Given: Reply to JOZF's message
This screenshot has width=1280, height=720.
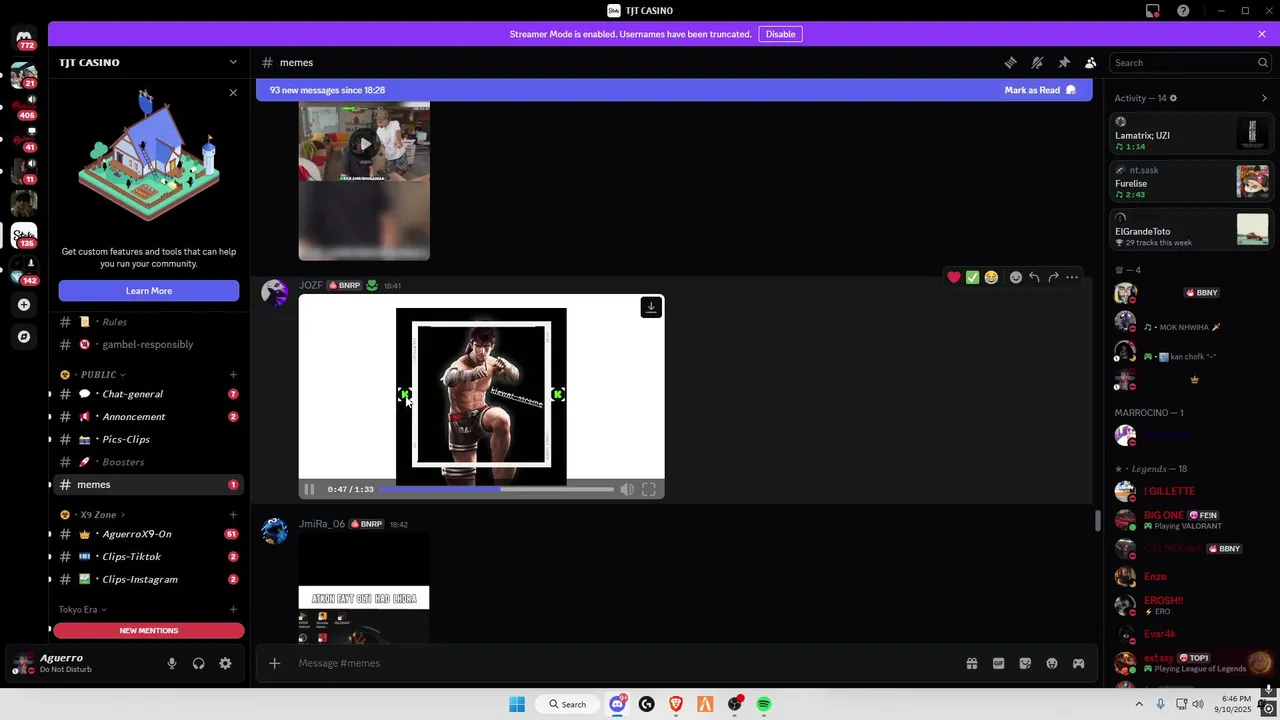Looking at the screenshot, I should [x=1034, y=277].
